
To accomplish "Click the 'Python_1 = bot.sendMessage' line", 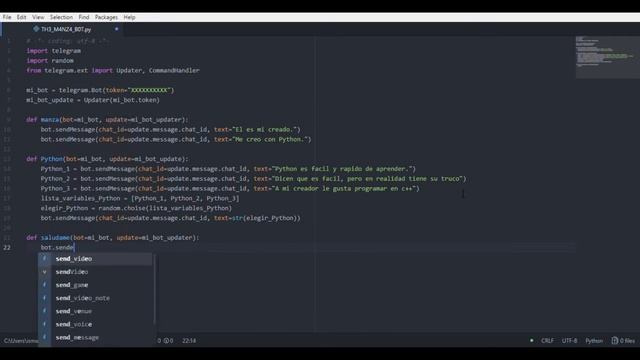I will point(228,169).
